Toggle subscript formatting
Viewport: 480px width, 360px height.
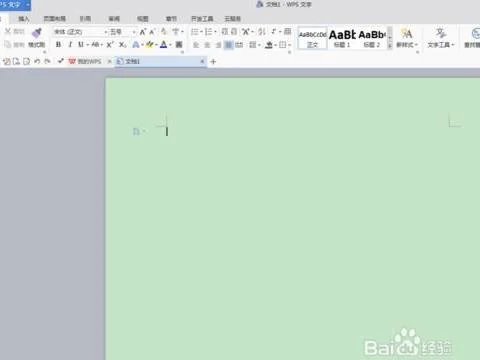coord(122,44)
